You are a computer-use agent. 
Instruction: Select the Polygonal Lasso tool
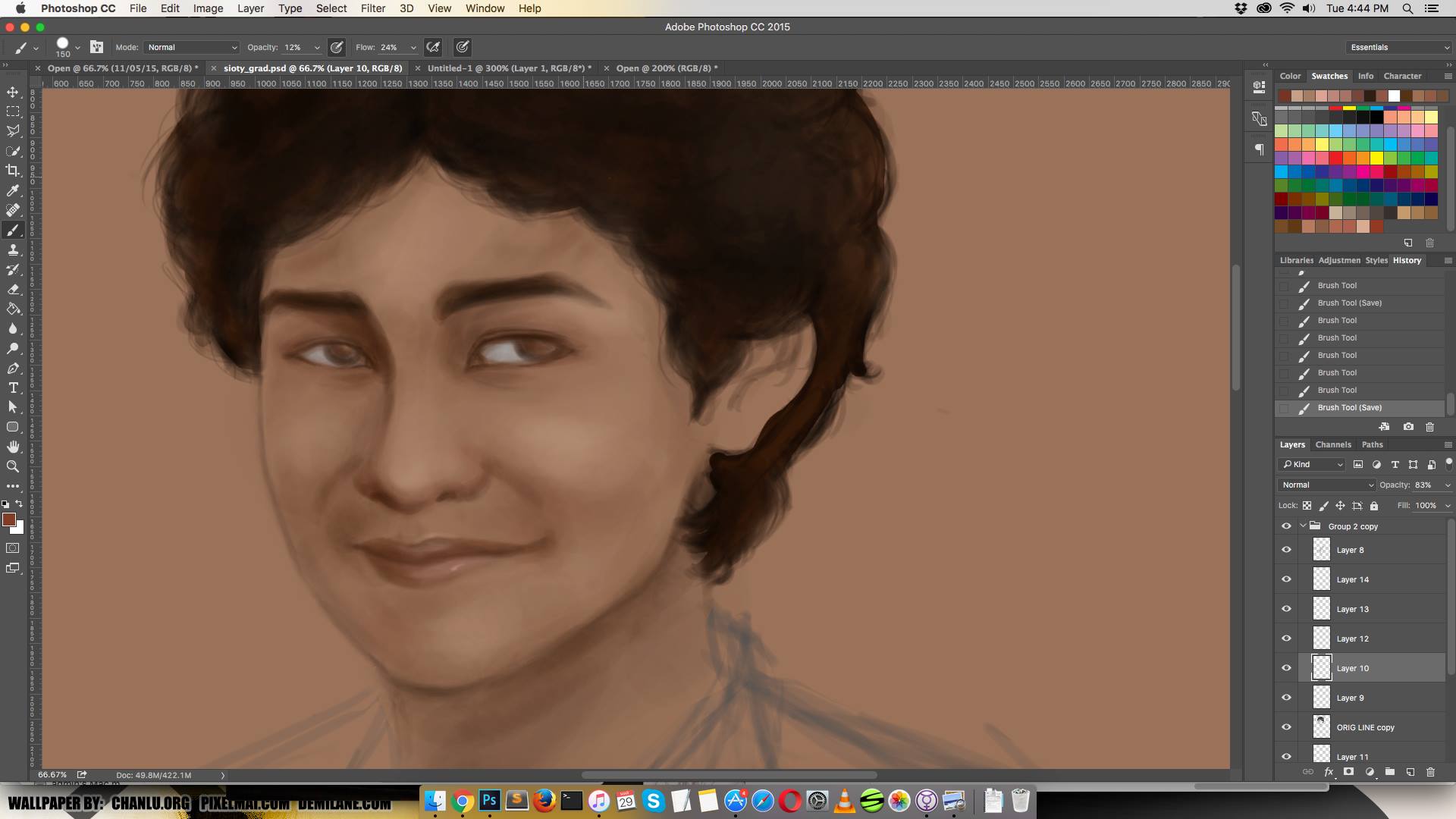click(13, 131)
